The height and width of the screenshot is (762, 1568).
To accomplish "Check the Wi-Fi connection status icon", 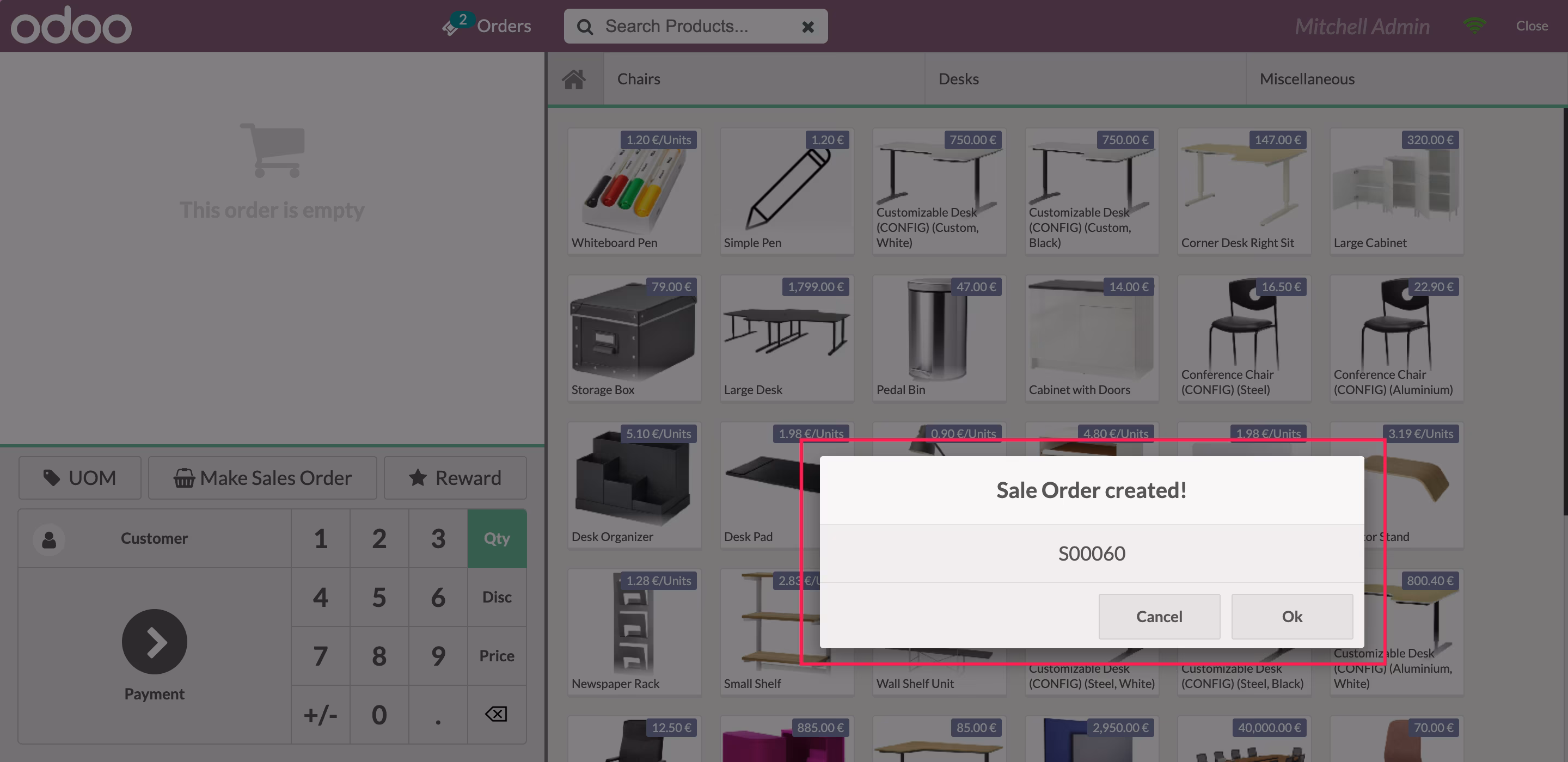I will (x=1474, y=26).
